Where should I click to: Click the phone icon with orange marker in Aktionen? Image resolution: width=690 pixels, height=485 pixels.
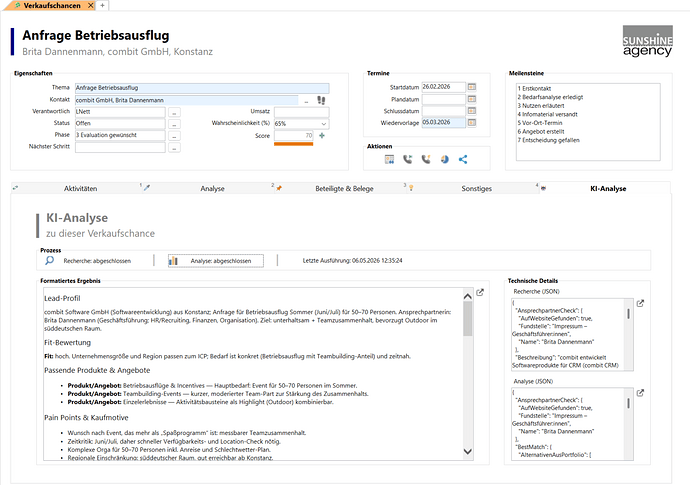426,159
